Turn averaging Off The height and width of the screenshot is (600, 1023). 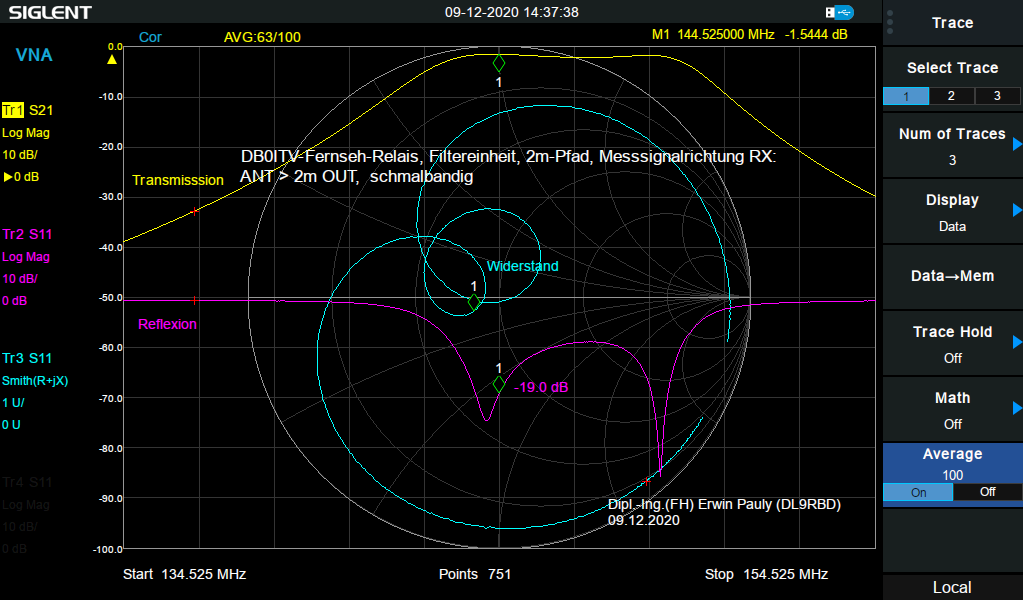coord(987,492)
